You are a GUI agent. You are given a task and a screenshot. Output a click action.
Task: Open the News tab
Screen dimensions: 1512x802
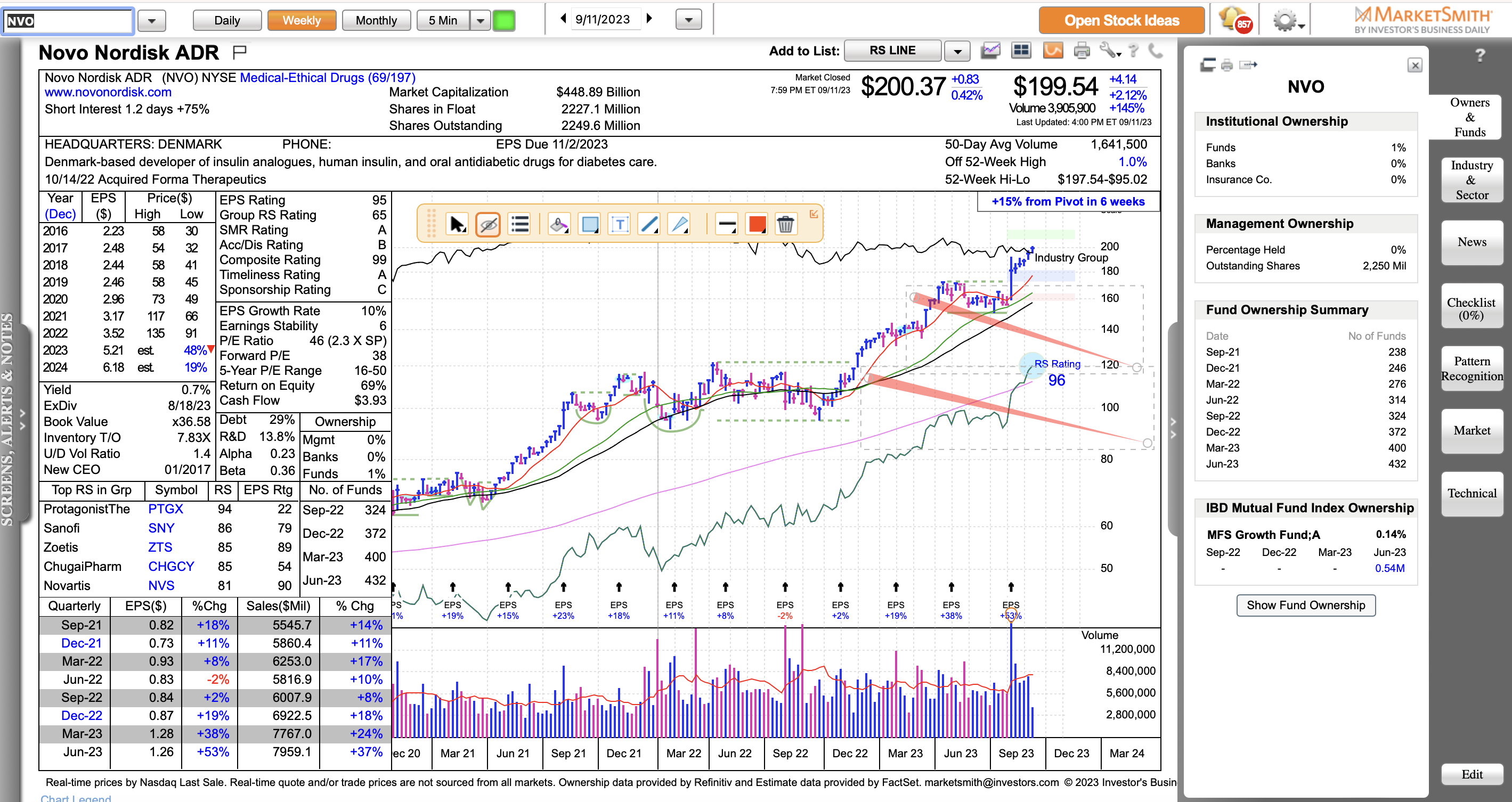[x=1472, y=242]
